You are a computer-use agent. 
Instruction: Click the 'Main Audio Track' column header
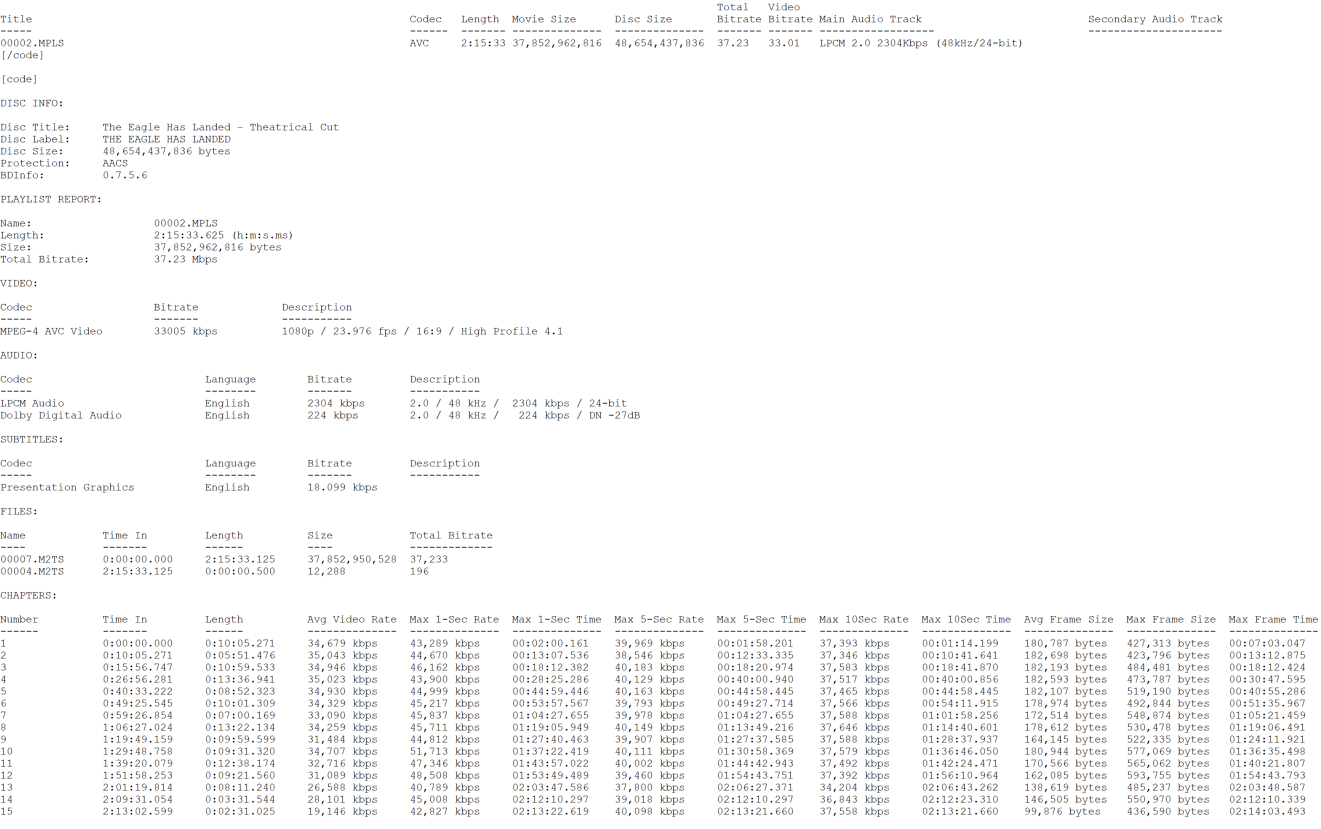(x=870, y=20)
